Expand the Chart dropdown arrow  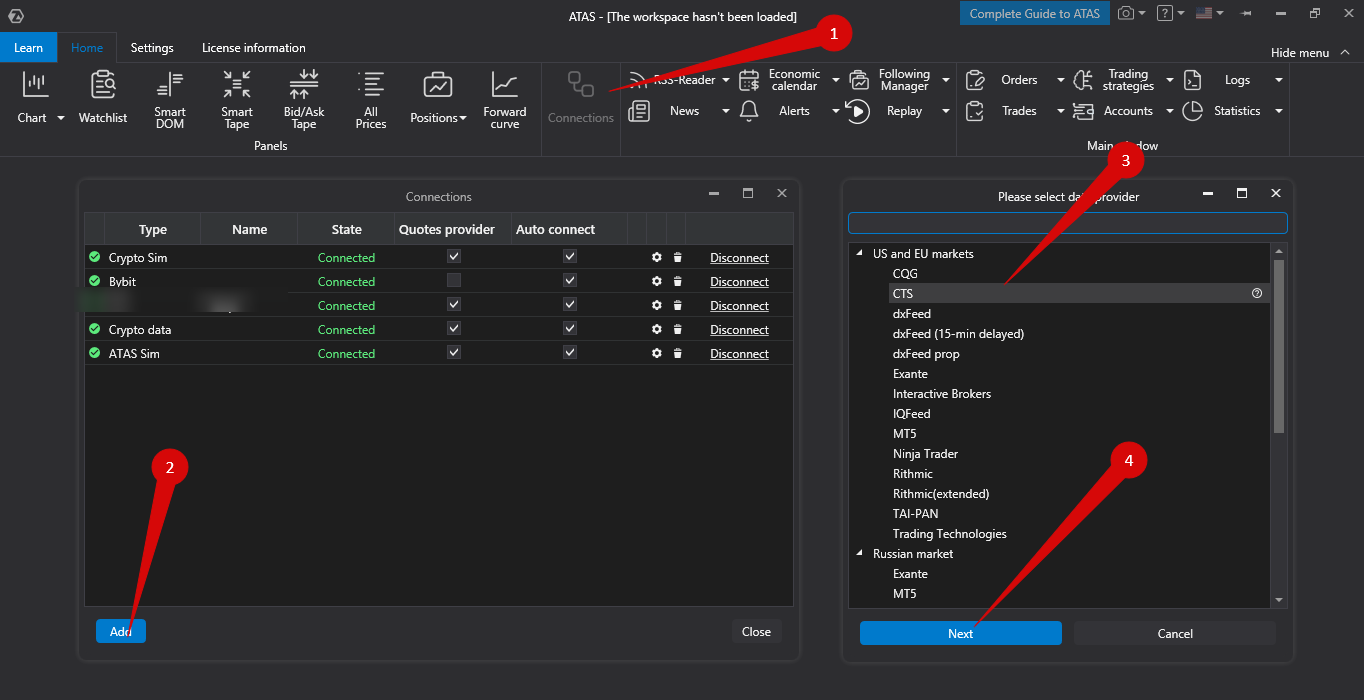[60, 118]
